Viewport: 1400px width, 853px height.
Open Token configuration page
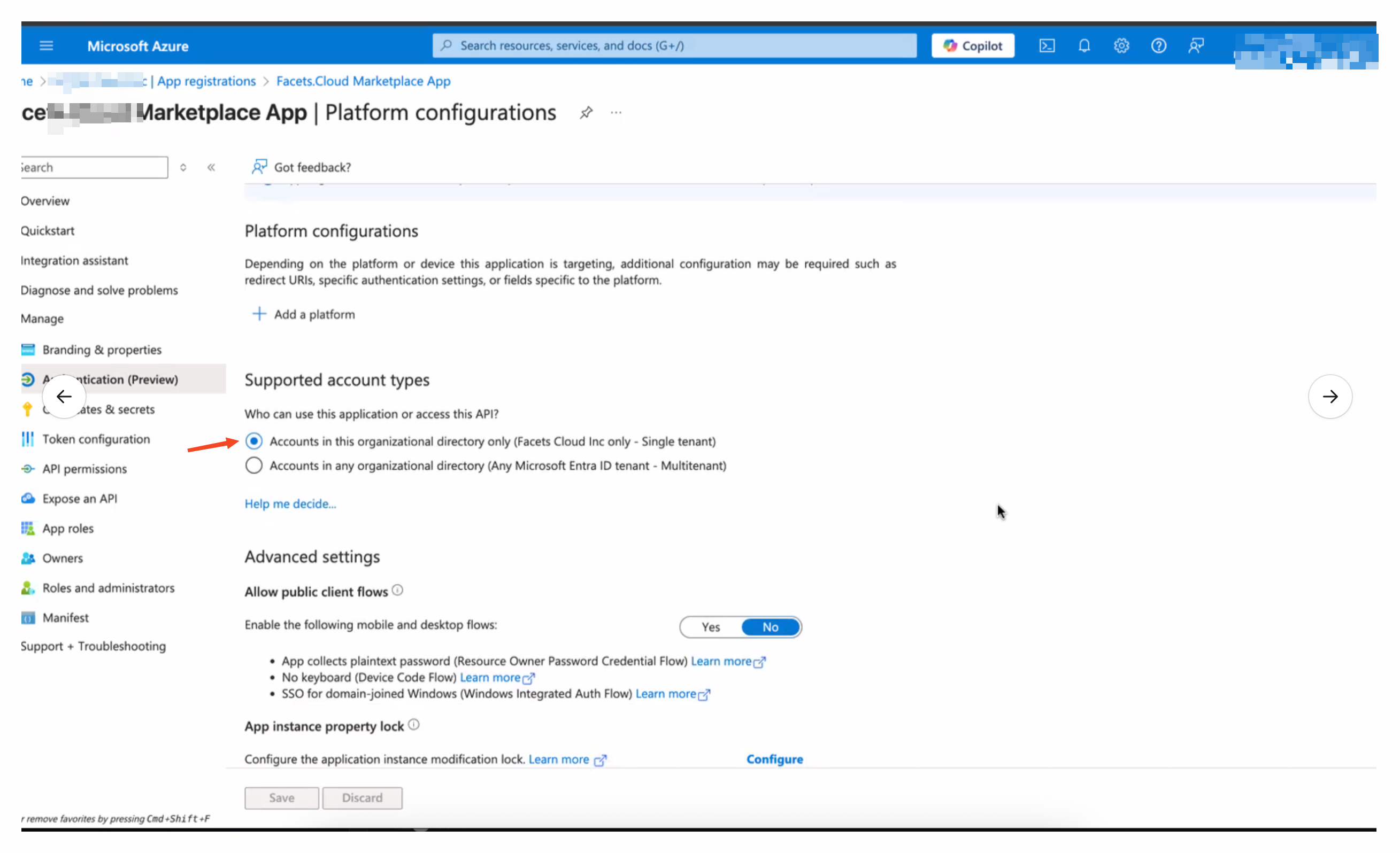(97, 439)
